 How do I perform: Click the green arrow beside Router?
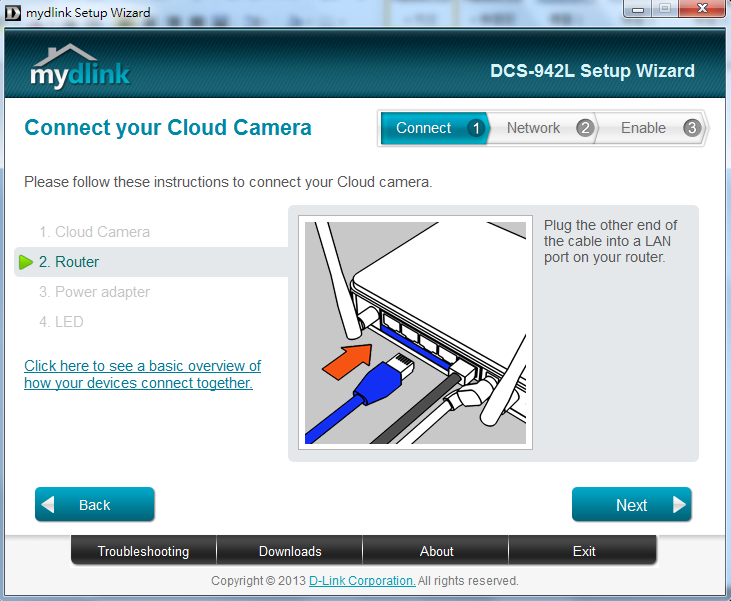(27, 262)
